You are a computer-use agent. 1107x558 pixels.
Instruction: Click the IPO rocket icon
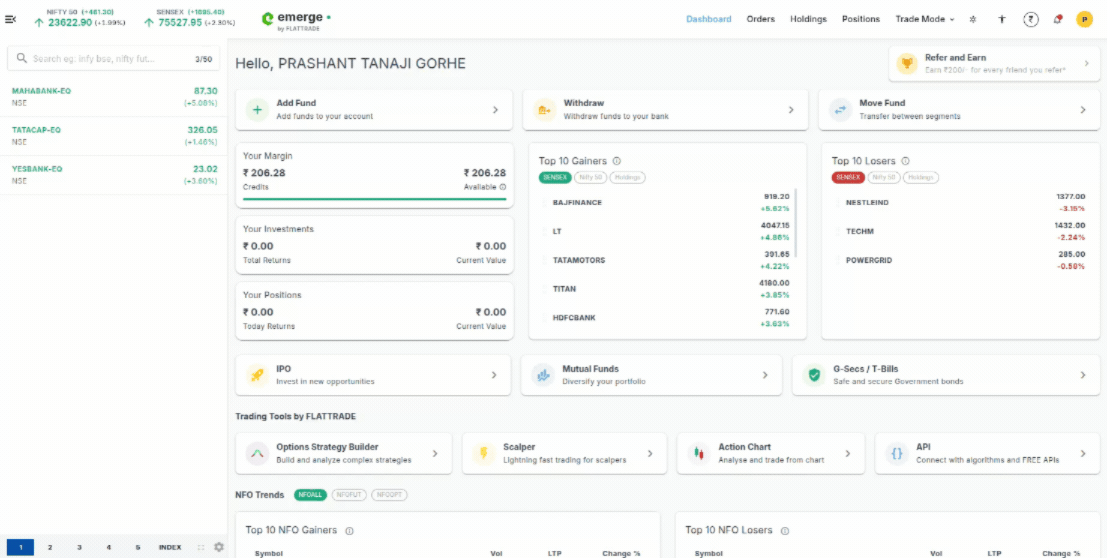click(x=257, y=375)
